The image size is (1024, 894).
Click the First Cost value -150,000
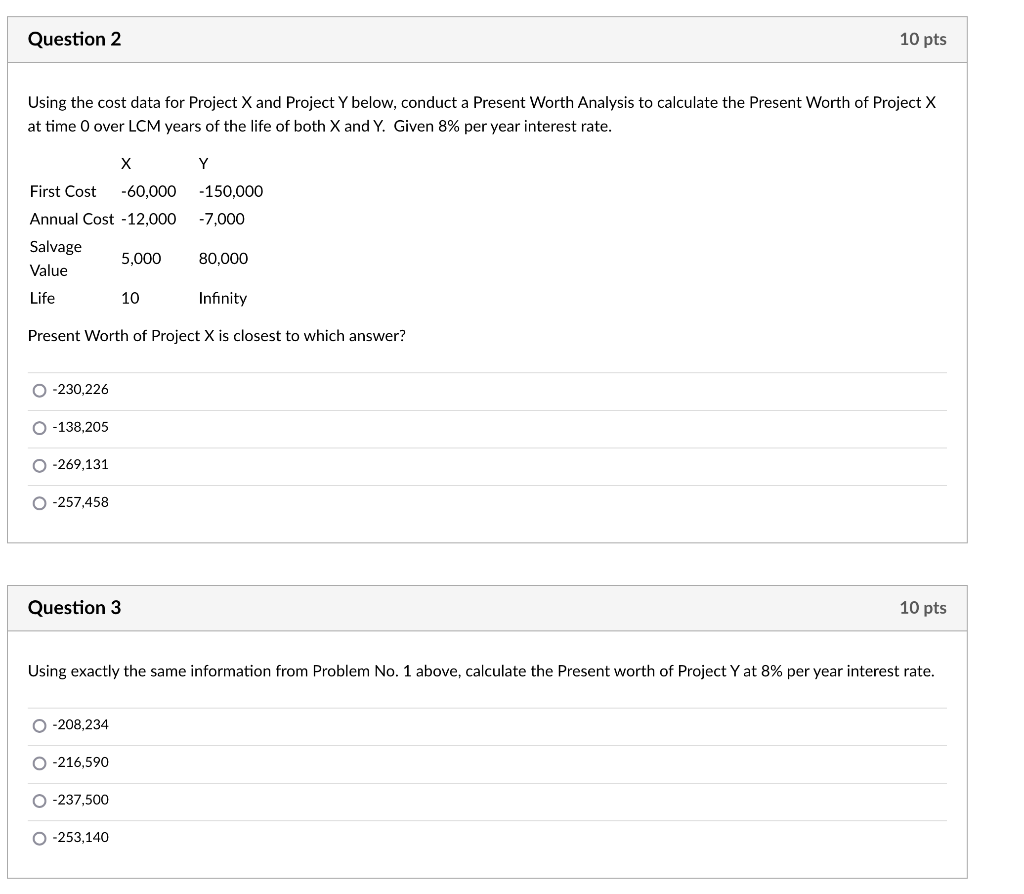pos(231,191)
